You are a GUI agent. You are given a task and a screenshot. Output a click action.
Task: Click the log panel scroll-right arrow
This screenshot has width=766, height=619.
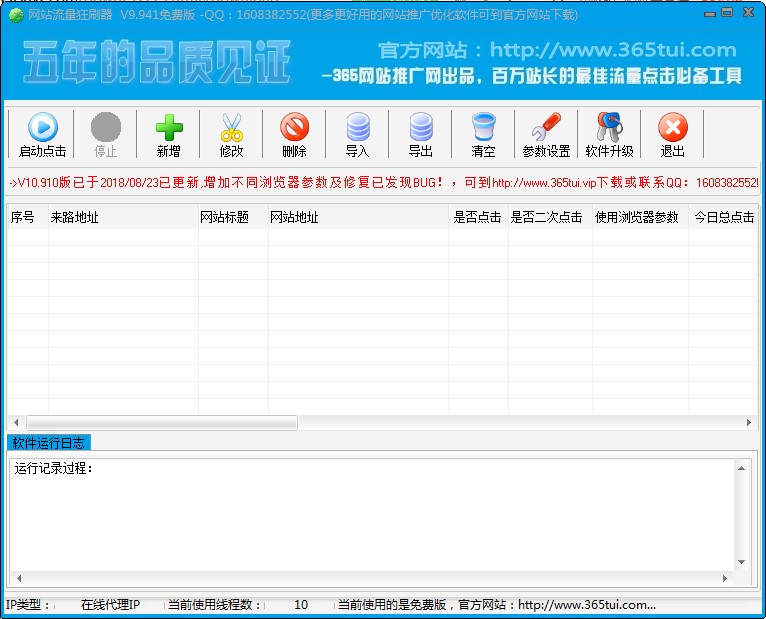coord(725,578)
